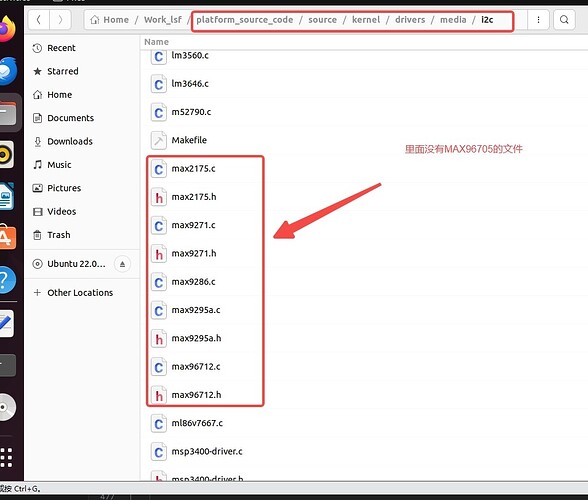
Task: Go to the Work_lsf path segment
Action: pyautogui.click(x=163, y=20)
